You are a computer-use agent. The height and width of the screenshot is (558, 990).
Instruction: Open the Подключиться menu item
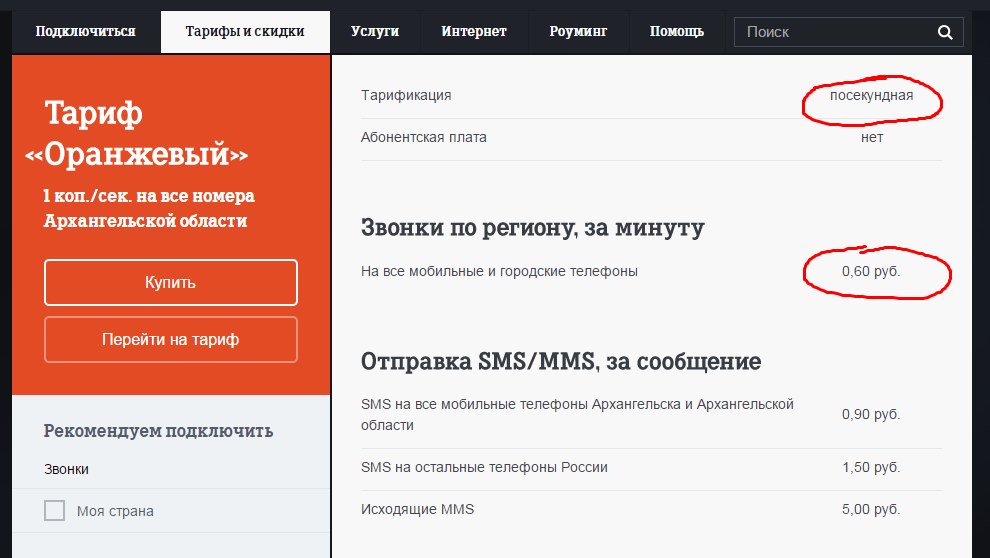tap(85, 32)
